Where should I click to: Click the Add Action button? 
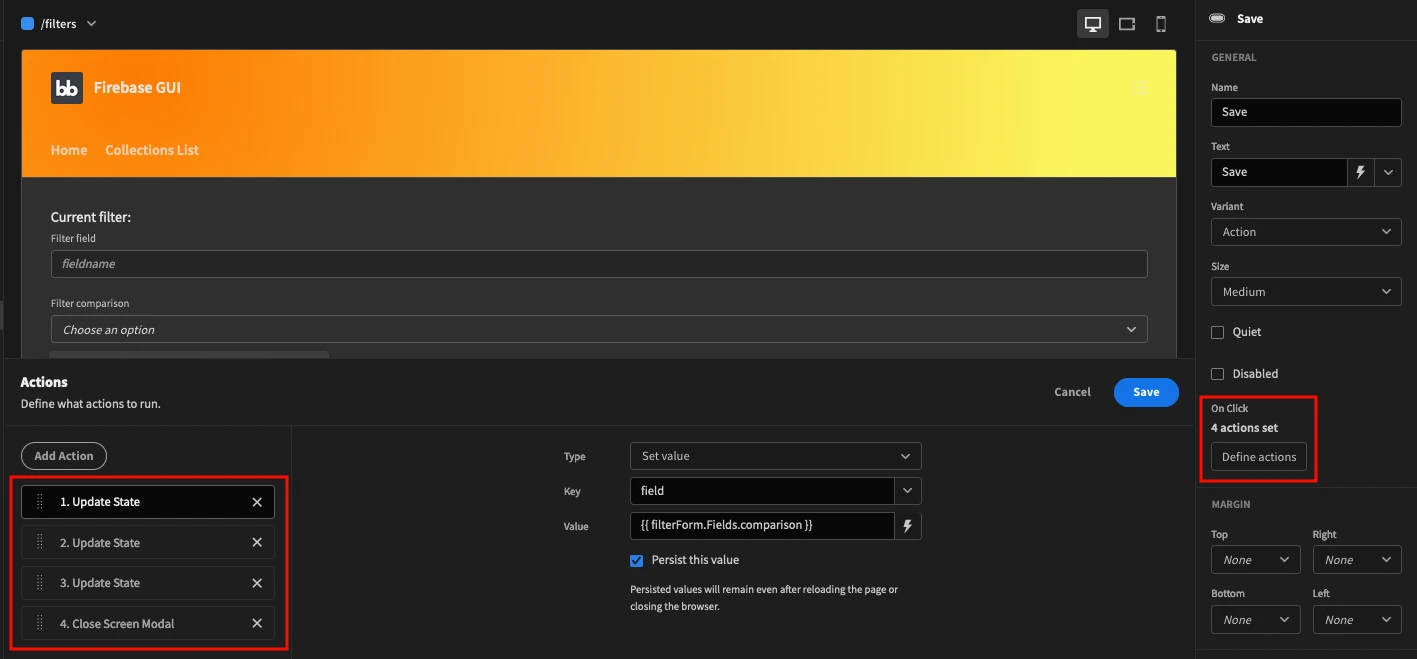pyautogui.click(x=64, y=456)
